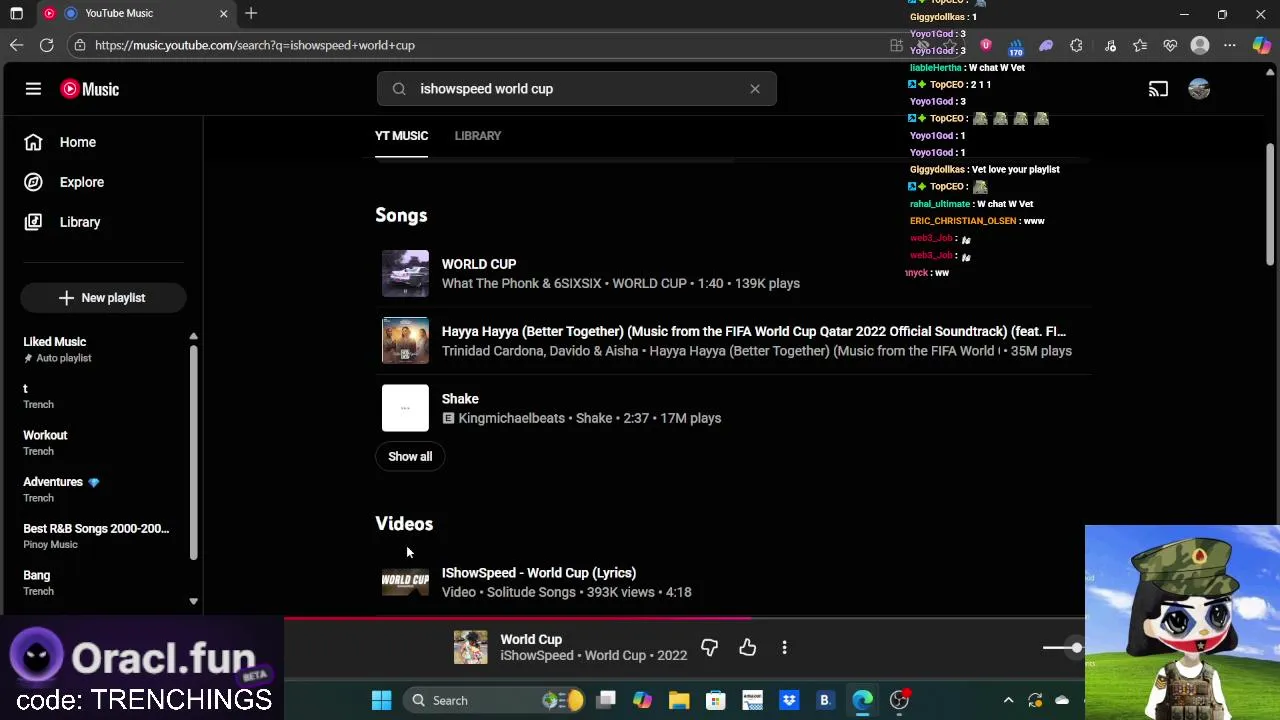Viewport: 1280px width, 720px height.
Task: Open the tab actions menu icon
Action: click(16, 13)
